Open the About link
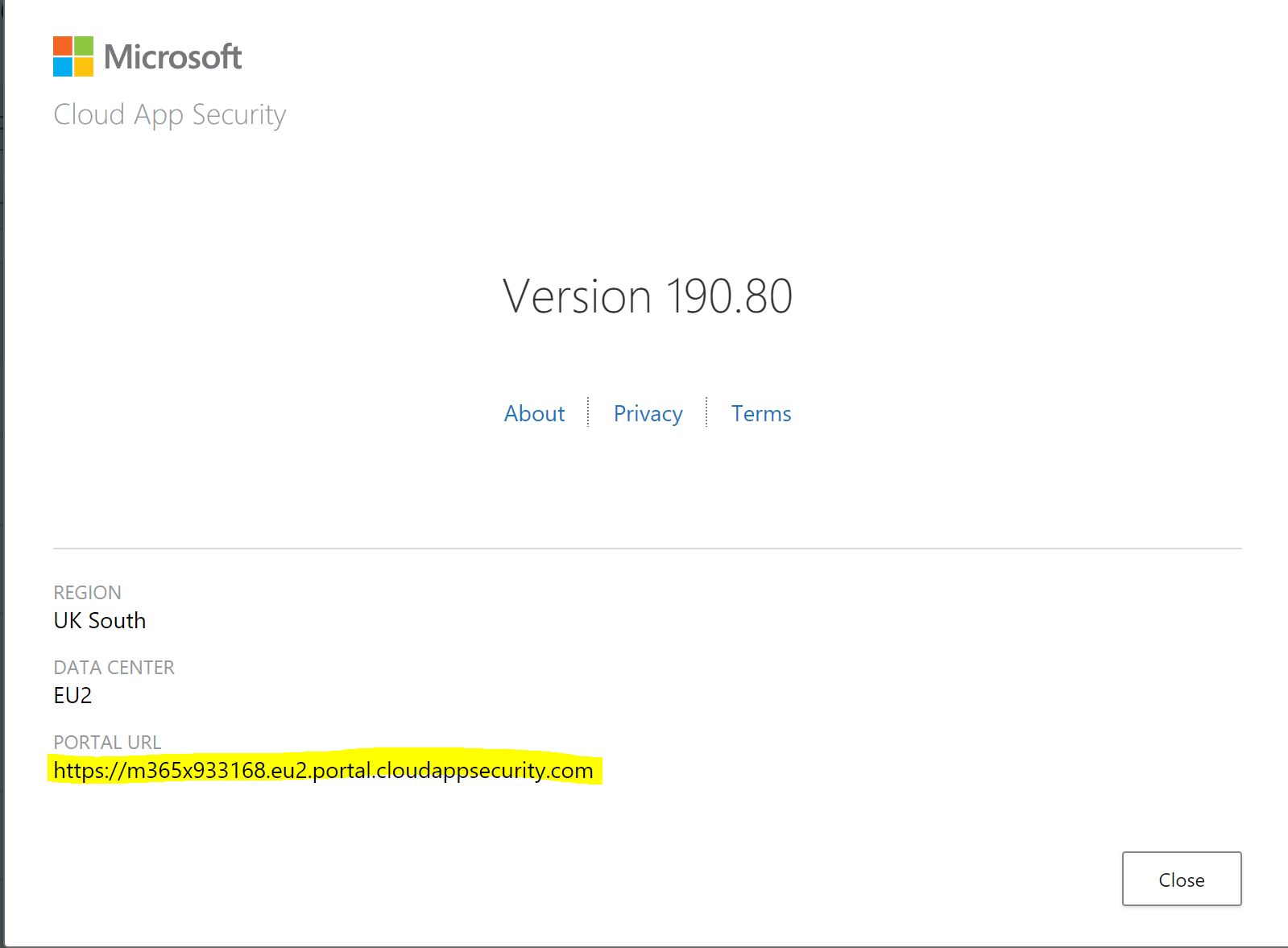 [x=534, y=413]
